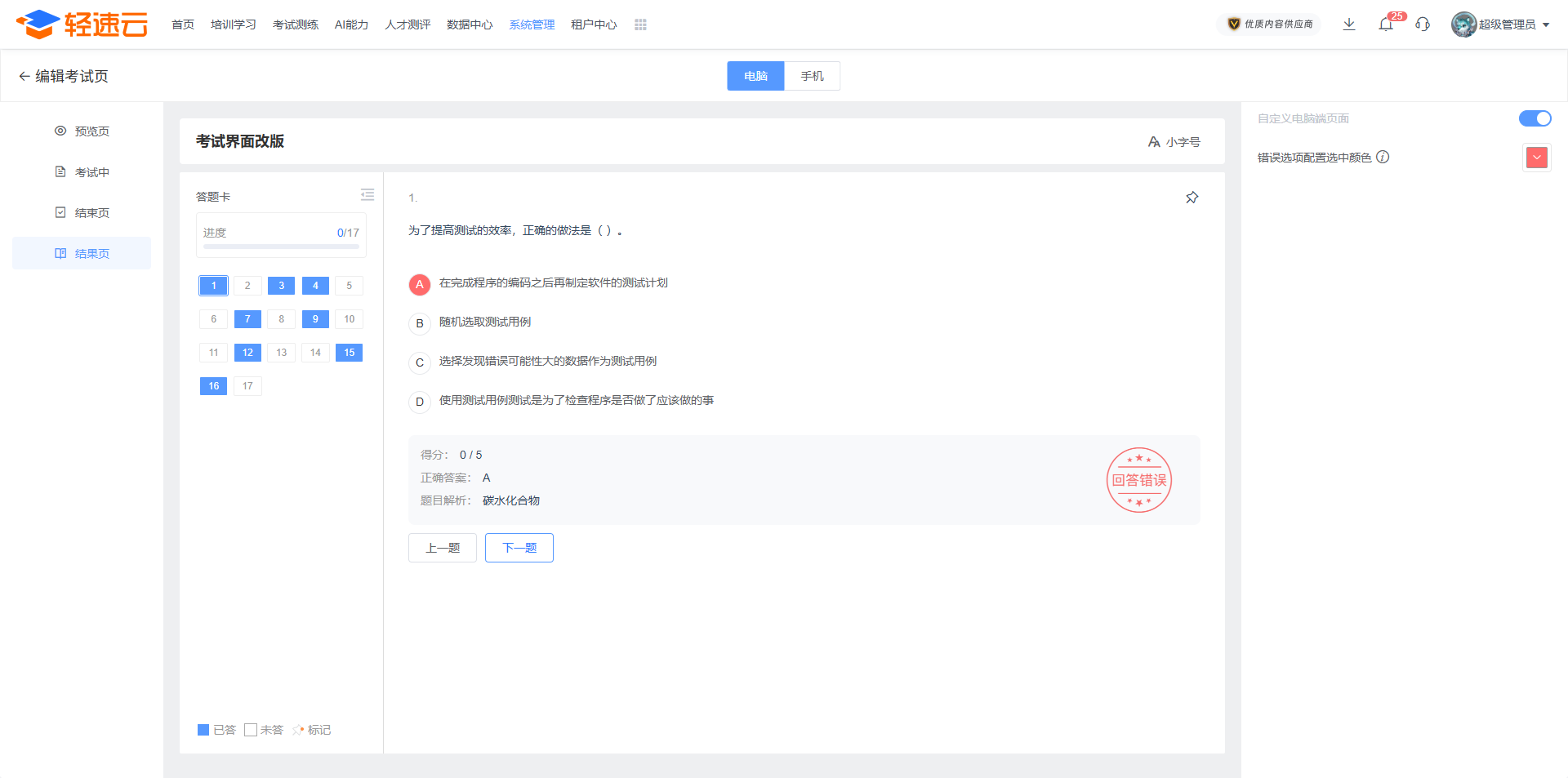Open the wrong-option color picker dropdown

pyautogui.click(x=1537, y=158)
